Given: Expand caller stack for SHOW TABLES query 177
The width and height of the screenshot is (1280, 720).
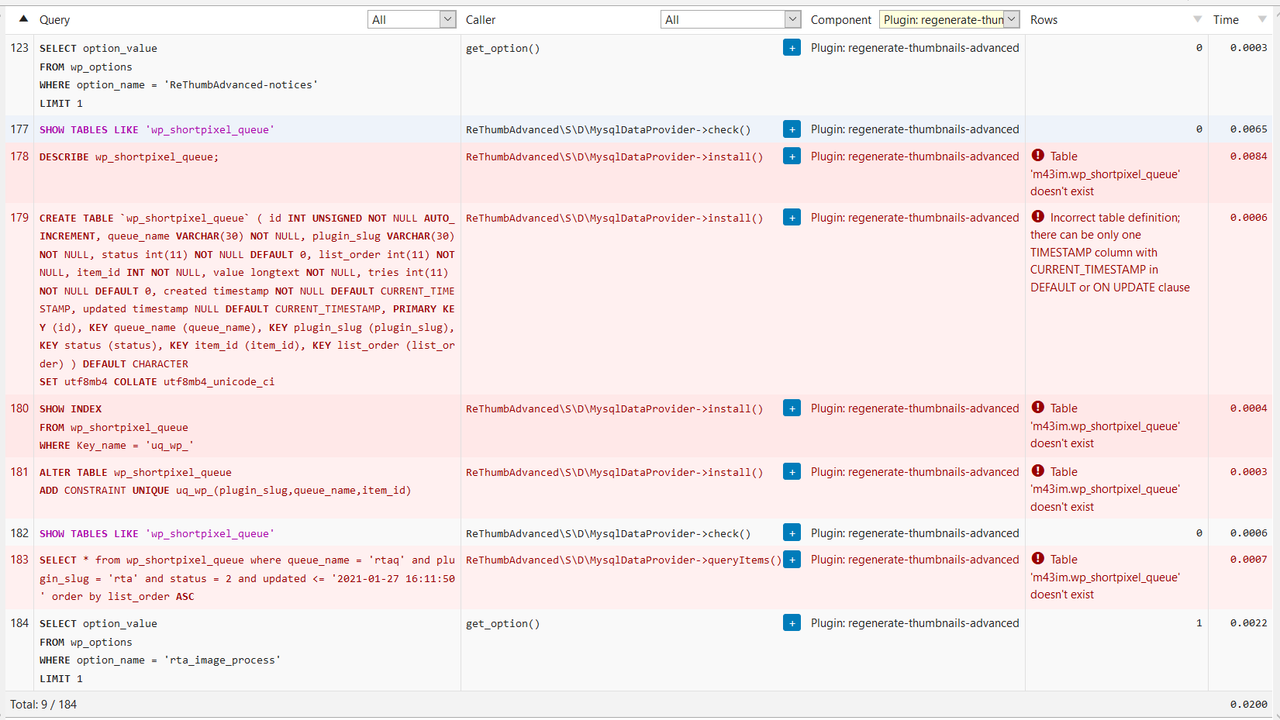Looking at the screenshot, I should [791, 129].
